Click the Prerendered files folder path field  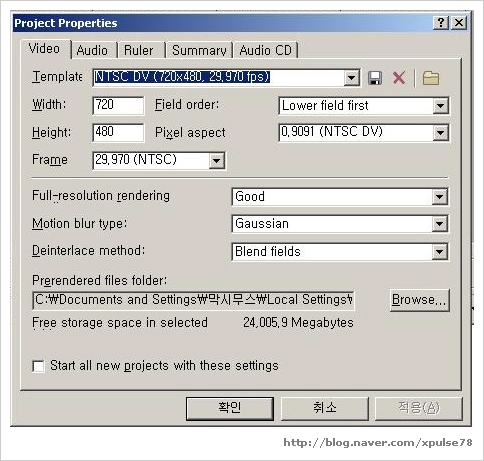(x=193, y=300)
